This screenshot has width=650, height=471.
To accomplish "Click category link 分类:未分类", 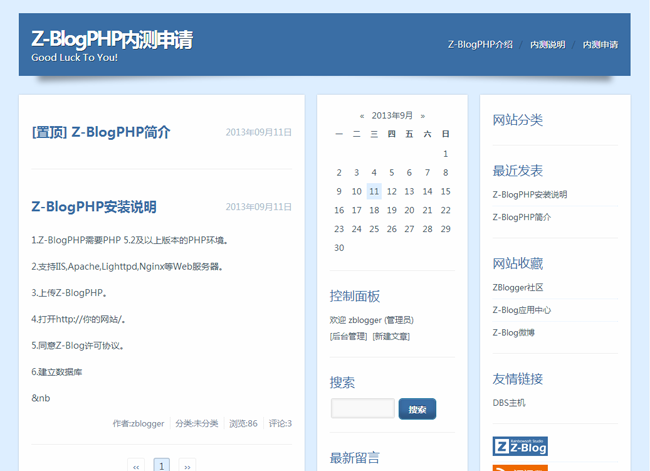I will coord(197,424).
